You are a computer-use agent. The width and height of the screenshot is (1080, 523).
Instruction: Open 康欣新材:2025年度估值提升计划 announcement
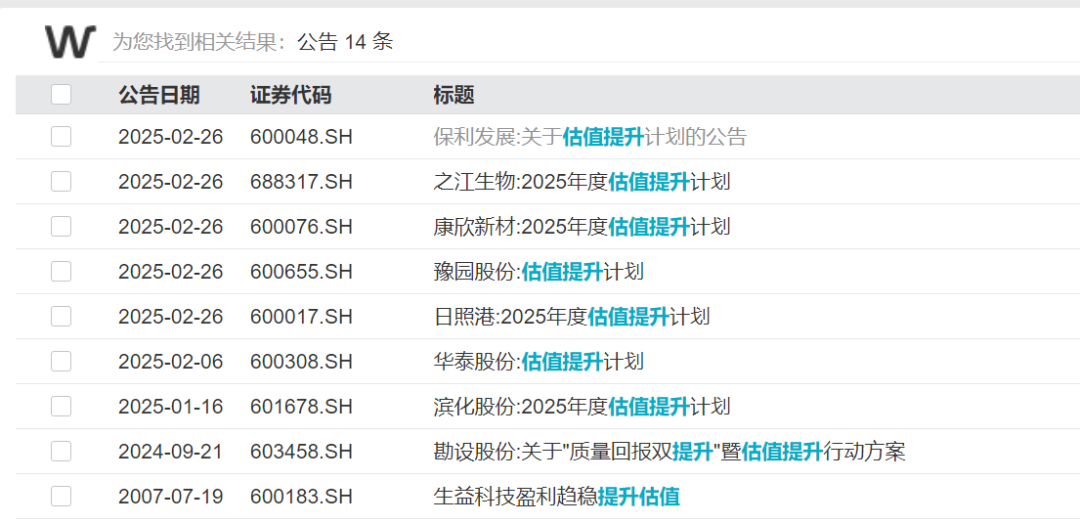click(x=582, y=227)
